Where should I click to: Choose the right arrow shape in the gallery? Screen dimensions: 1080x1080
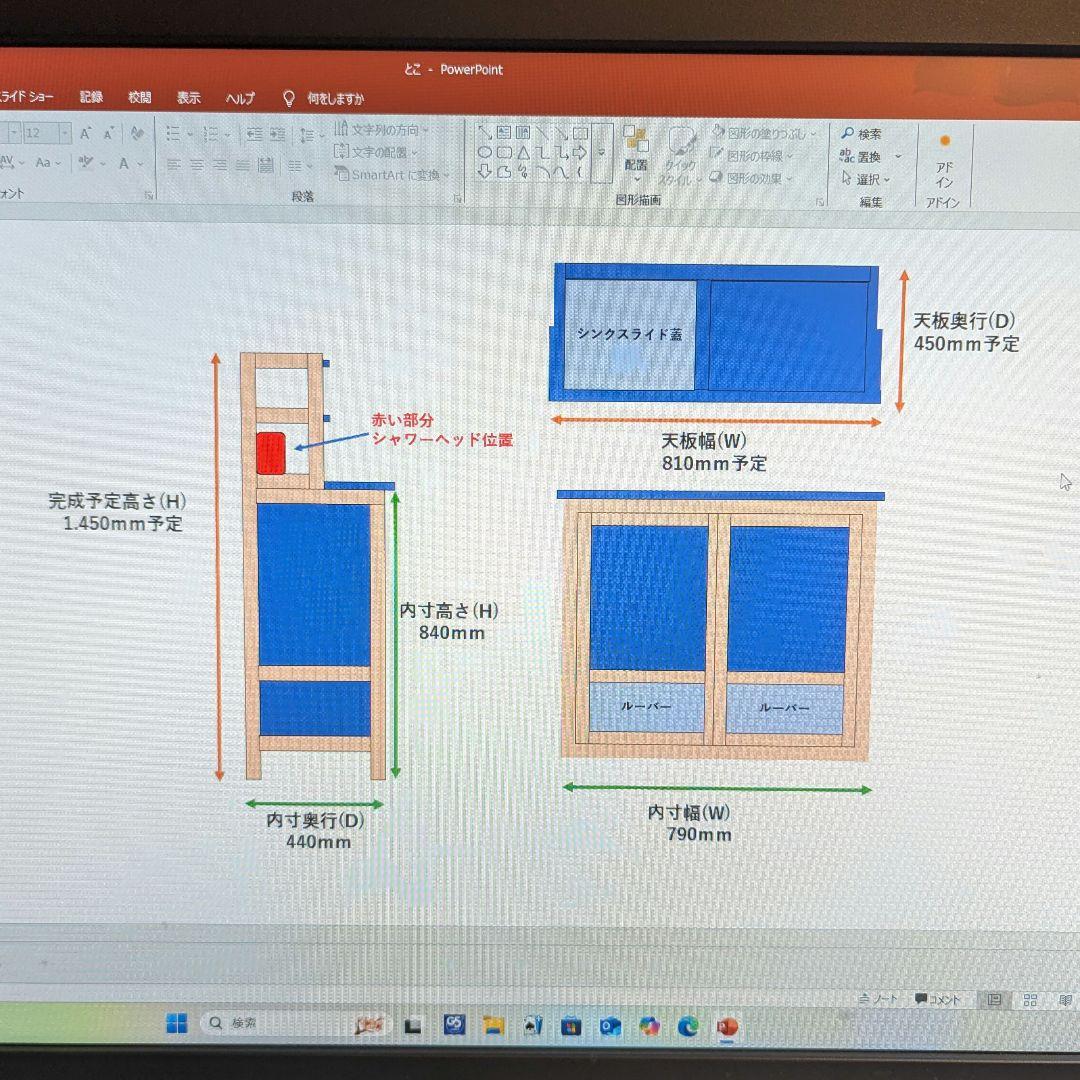[580, 153]
